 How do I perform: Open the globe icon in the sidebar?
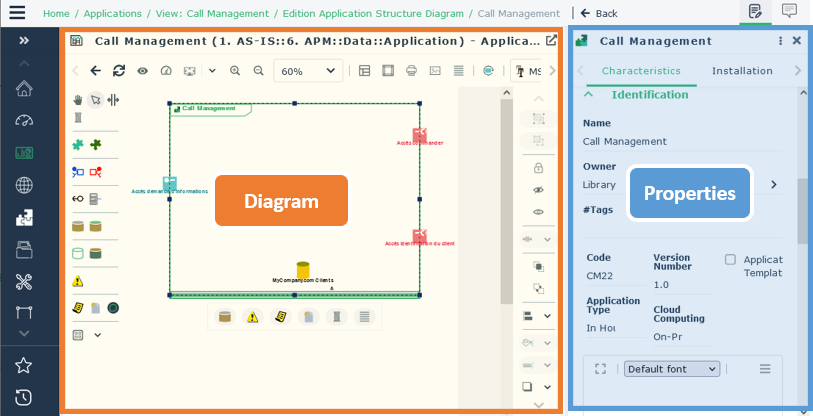(x=25, y=185)
